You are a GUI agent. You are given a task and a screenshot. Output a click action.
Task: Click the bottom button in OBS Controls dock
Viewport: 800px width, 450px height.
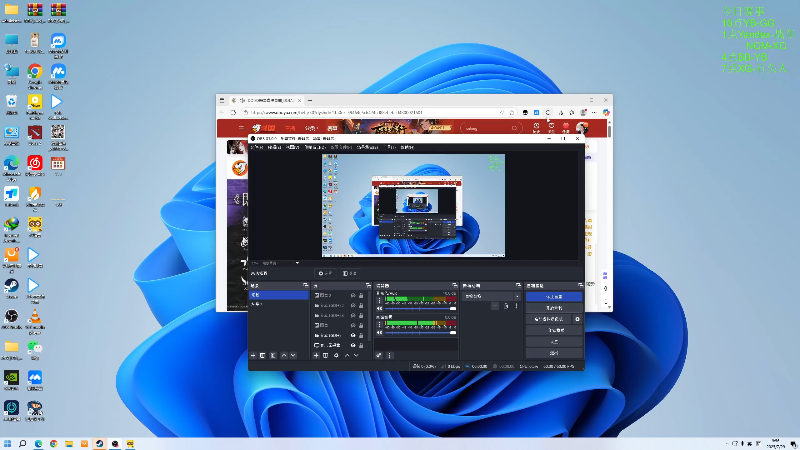click(554, 353)
